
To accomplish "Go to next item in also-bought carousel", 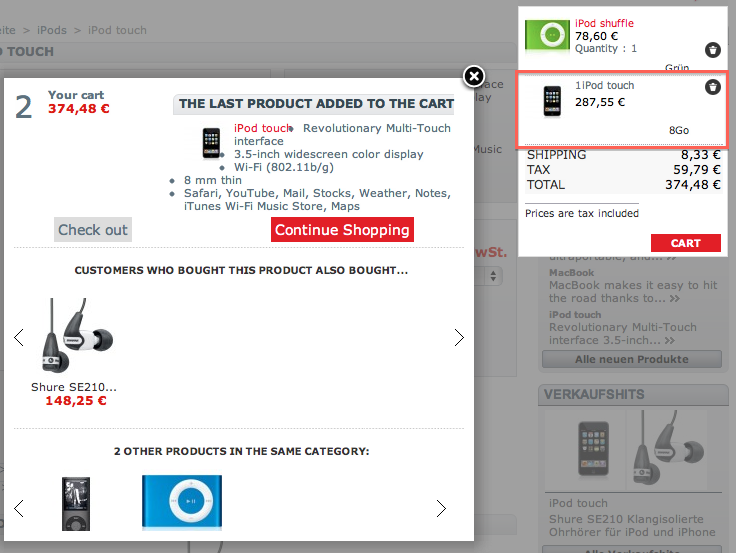I will tap(459, 337).
